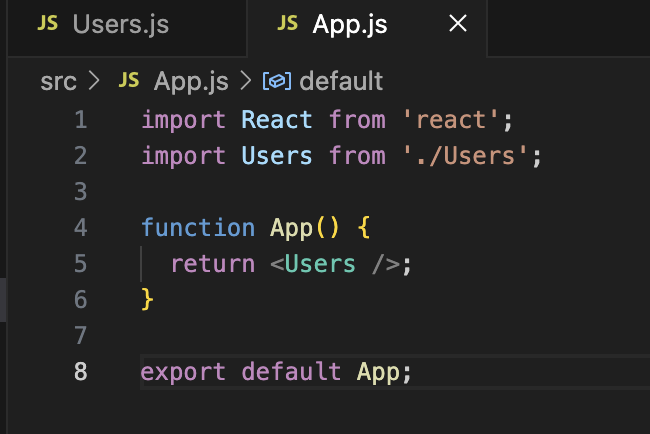
Task: Click the React identifier on line 1
Action: pos(276,120)
